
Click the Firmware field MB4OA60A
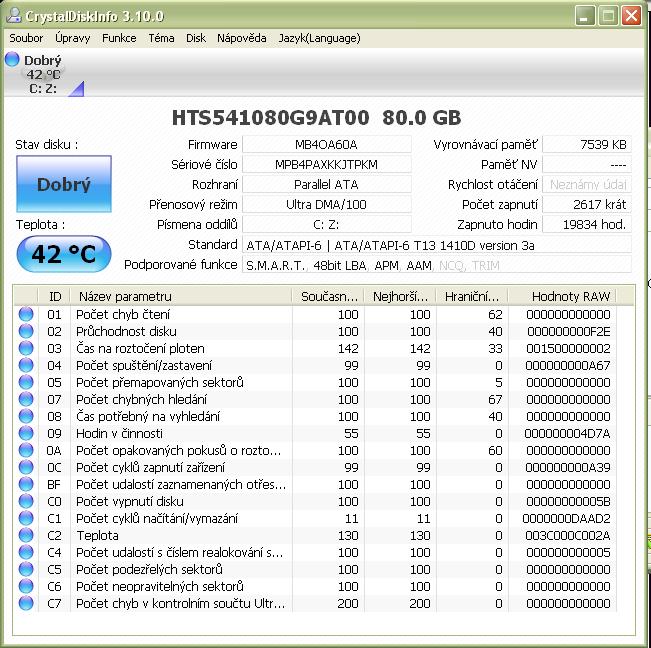click(326, 145)
